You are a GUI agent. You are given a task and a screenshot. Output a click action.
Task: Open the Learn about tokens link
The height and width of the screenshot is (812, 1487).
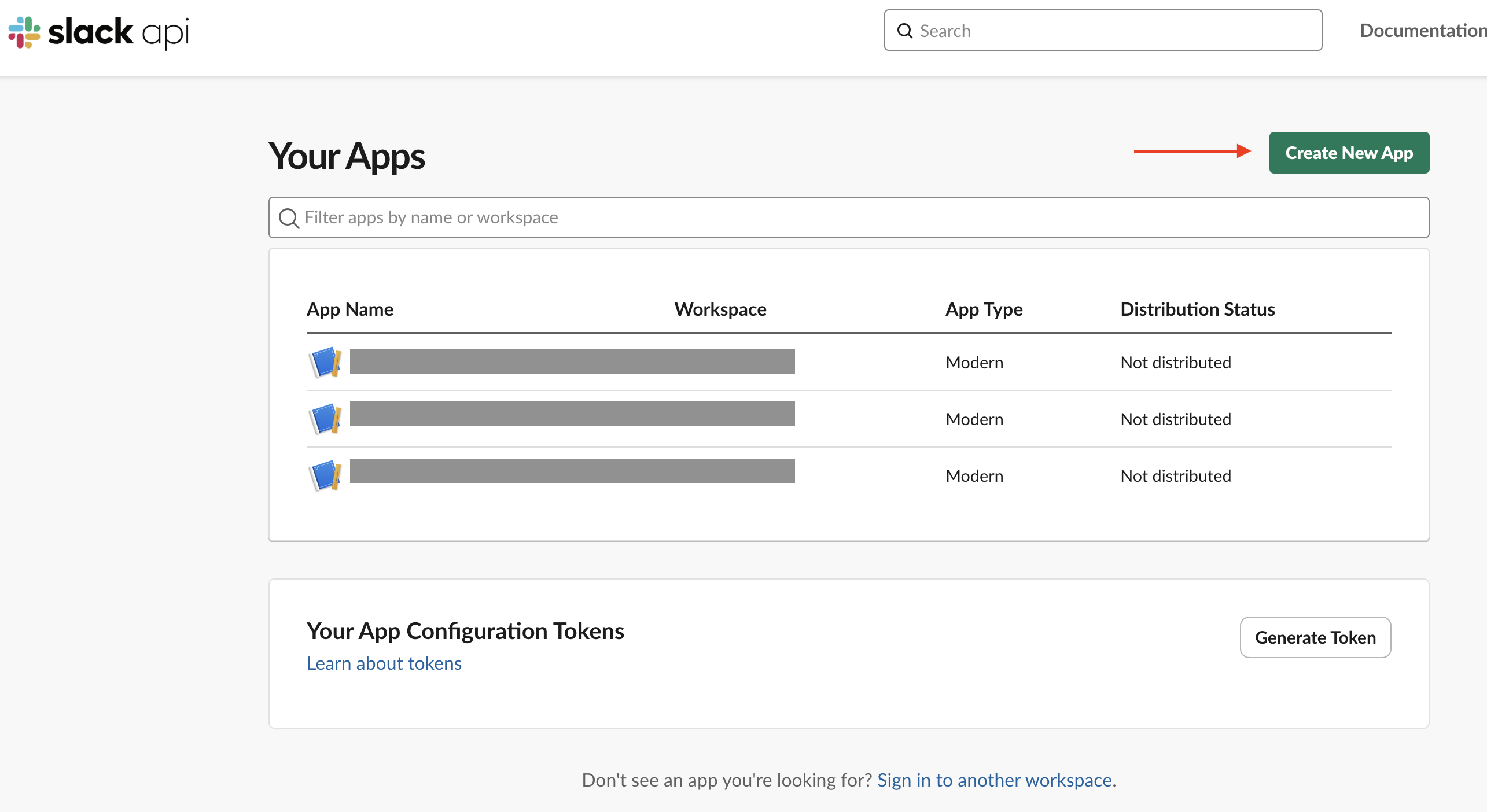(384, 663)
